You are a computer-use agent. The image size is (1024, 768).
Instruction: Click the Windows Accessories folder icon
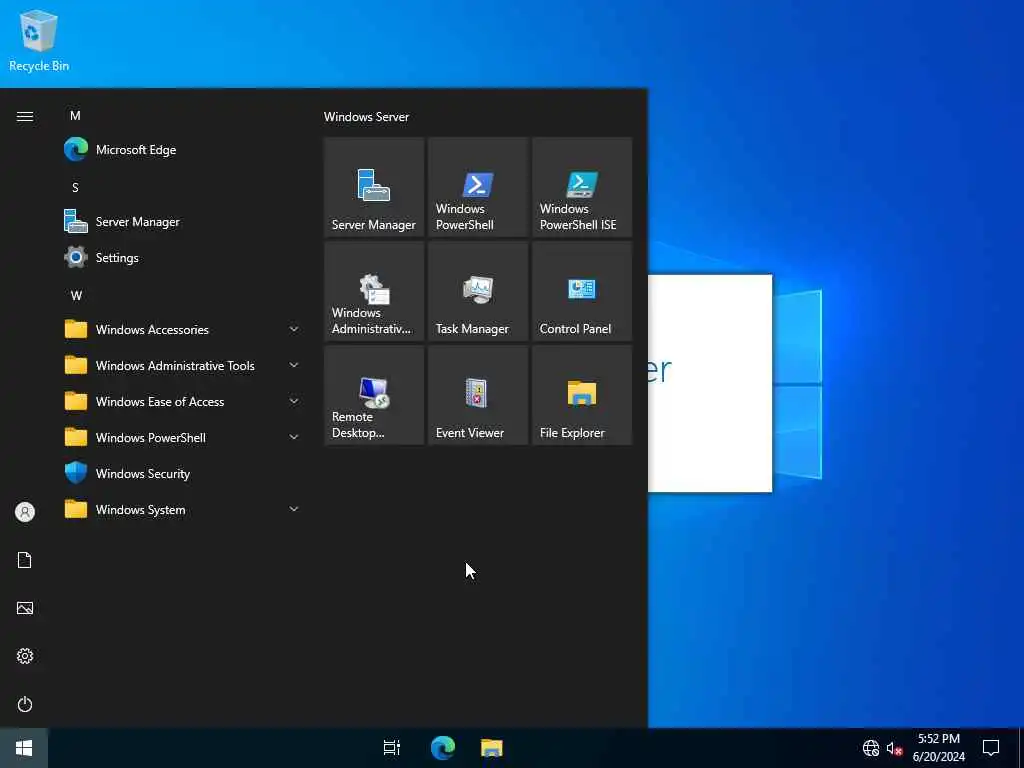pyautogui.click(x=76, y=328)
